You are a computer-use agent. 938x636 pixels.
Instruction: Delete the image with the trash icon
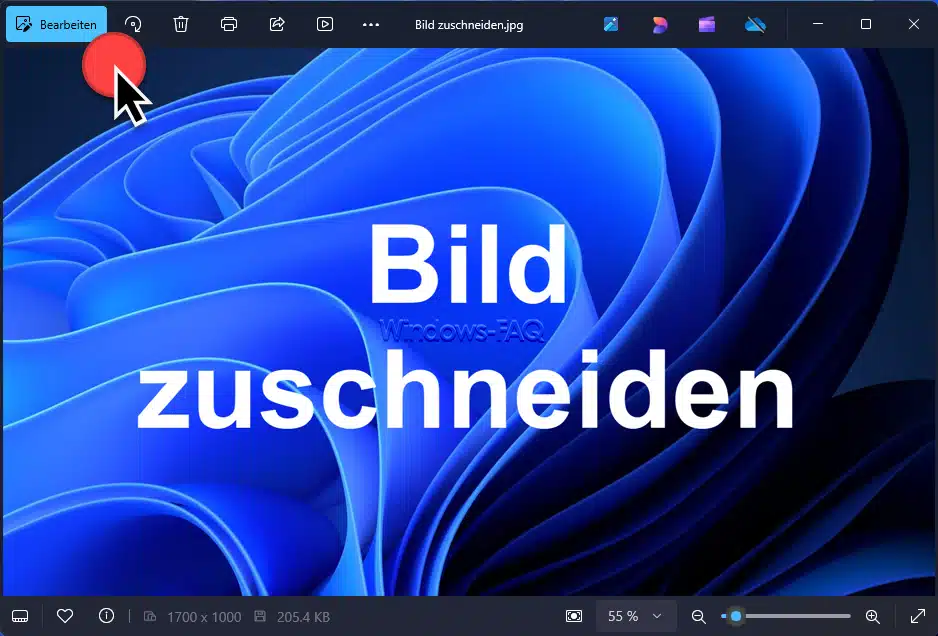click(181, 25)
